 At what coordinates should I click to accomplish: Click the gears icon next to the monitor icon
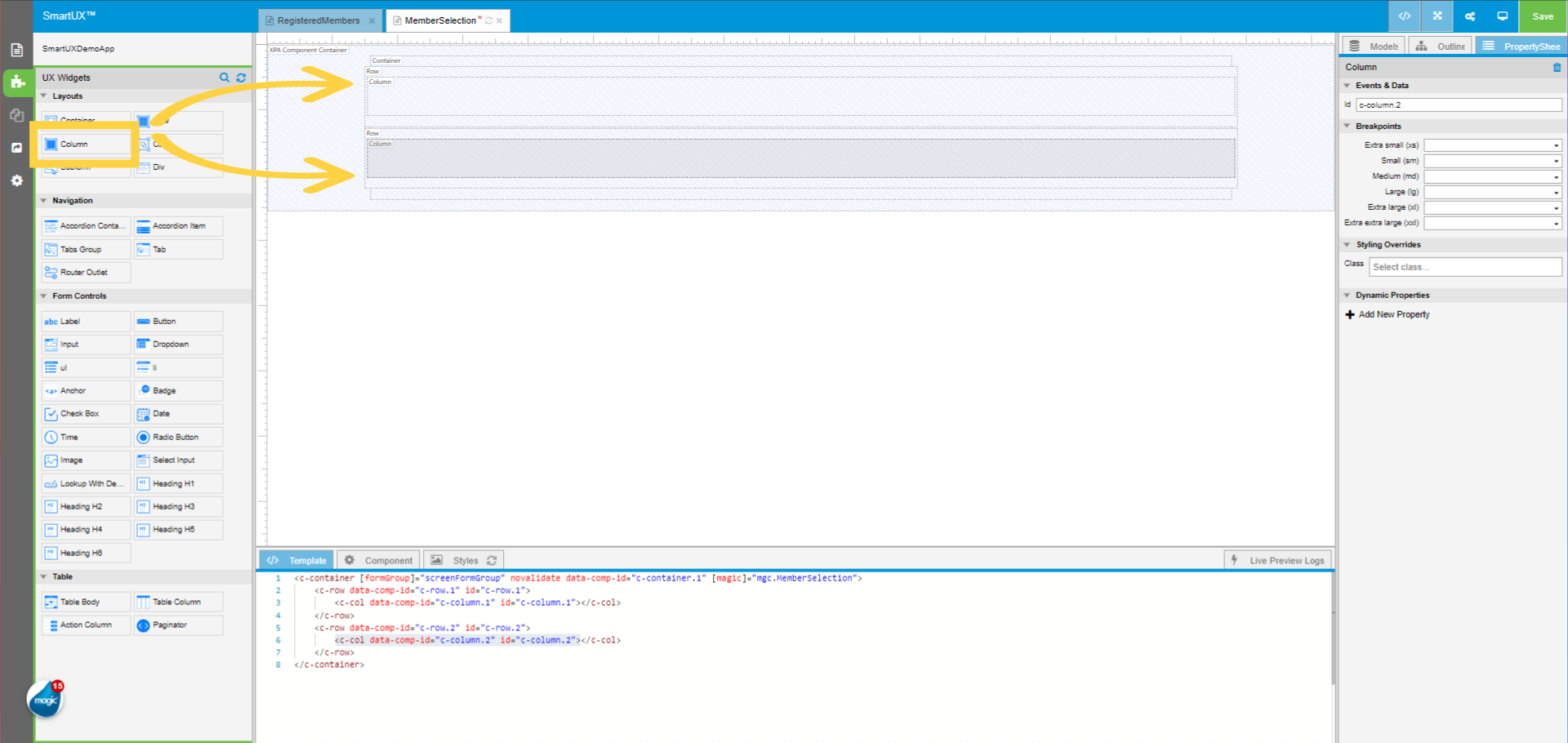[x=1469, y=16]
